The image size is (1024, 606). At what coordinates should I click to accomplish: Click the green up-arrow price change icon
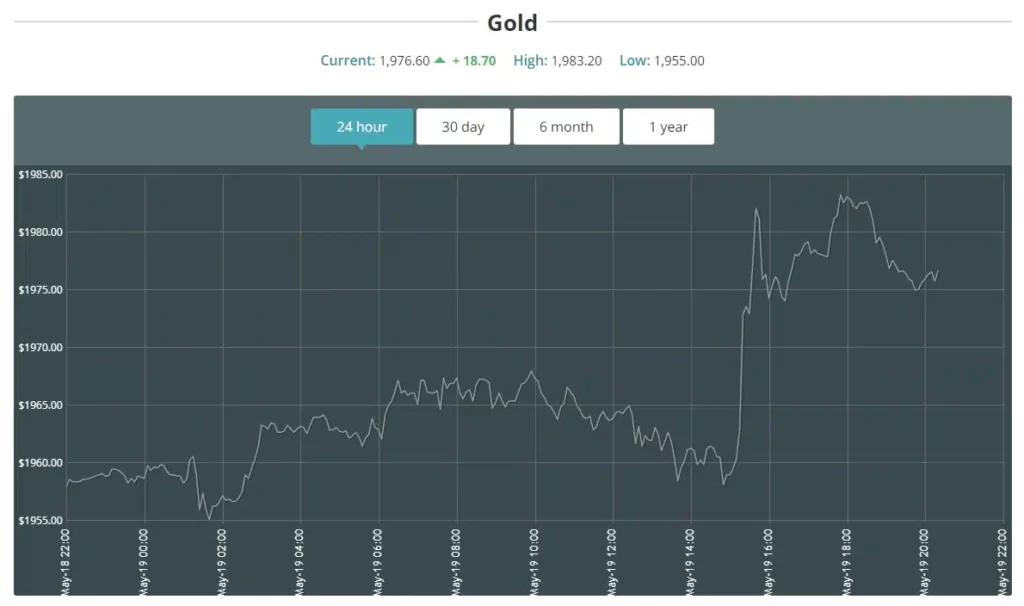tap(439, 60)
